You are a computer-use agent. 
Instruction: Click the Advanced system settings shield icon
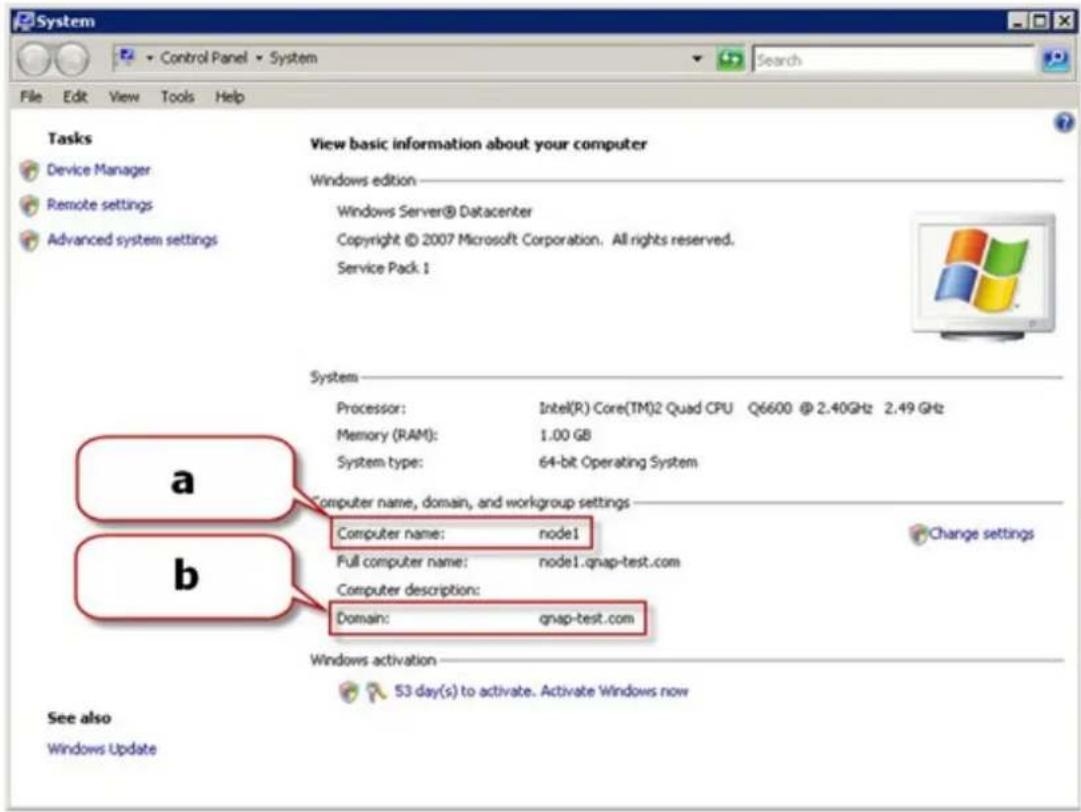click(x=29, y=241)
